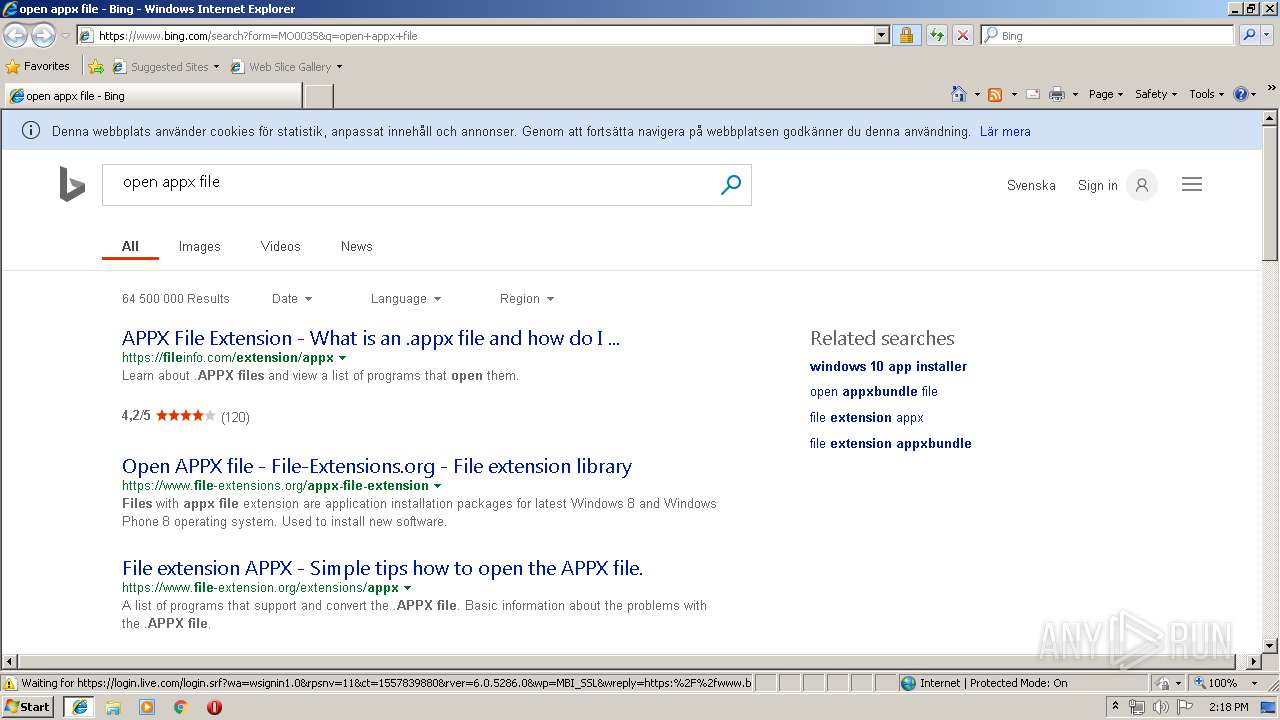Open Favorites with the star button
Viewport: 1280px width, 720px height.
tap(38, 67)
